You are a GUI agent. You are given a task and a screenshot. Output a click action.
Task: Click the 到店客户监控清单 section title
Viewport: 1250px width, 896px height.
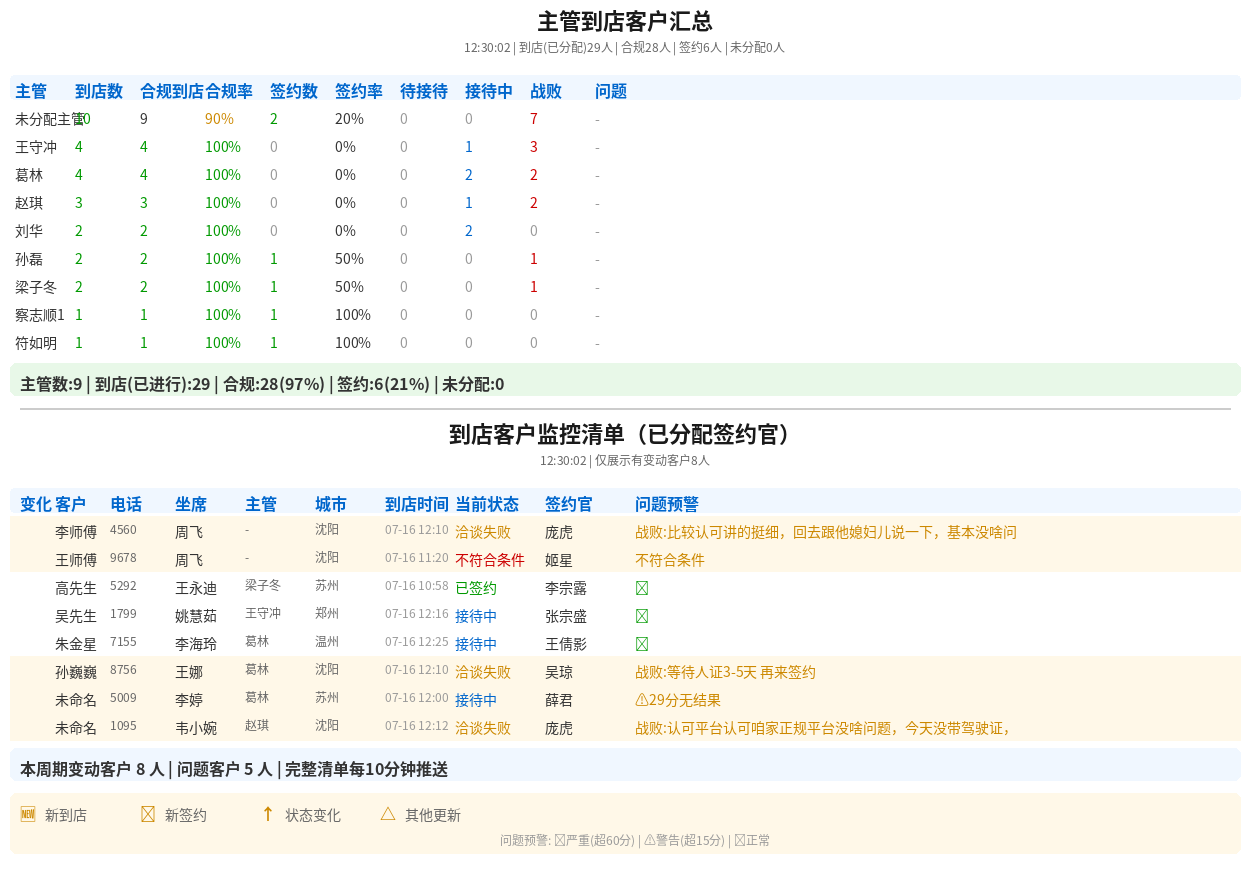[625, 434]
